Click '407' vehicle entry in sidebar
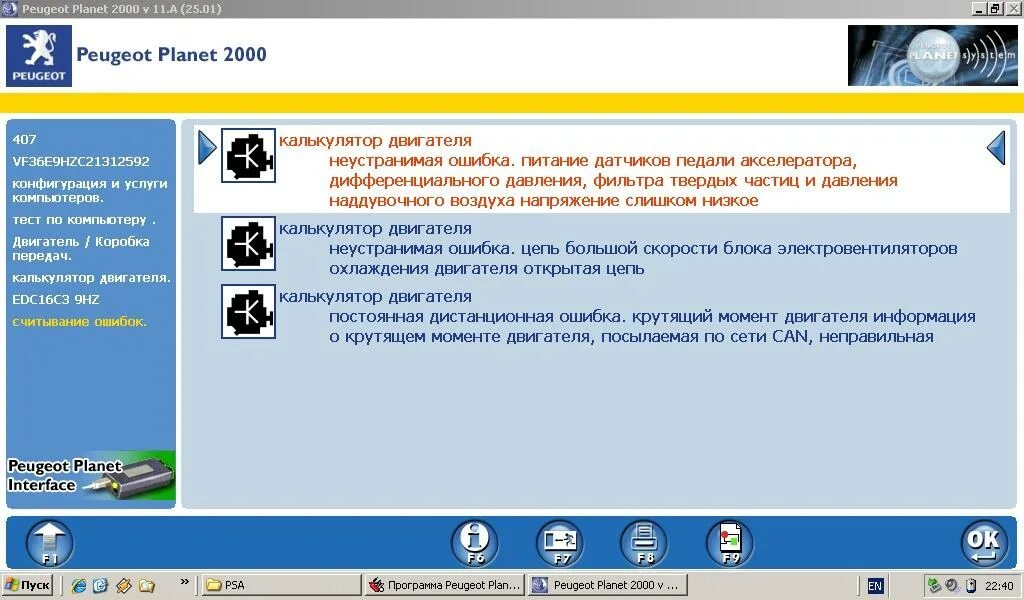Image resolution: width=1024 pixels, height=600 pixels. tap(24, 139)
